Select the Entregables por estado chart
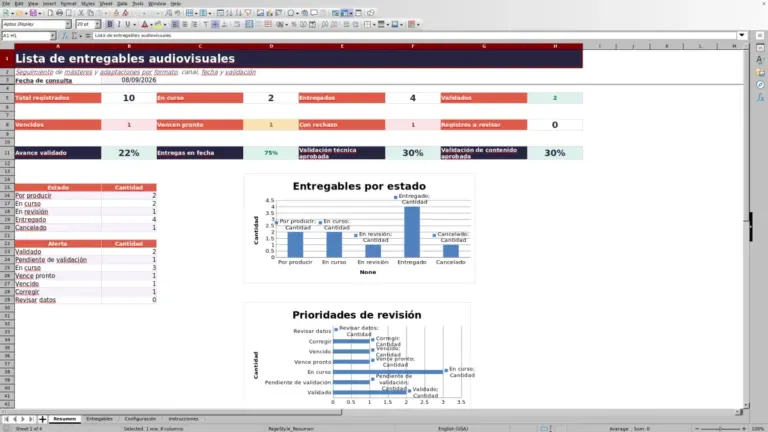The height and width of the screenshot is (432, 768). tap(360, 228)
